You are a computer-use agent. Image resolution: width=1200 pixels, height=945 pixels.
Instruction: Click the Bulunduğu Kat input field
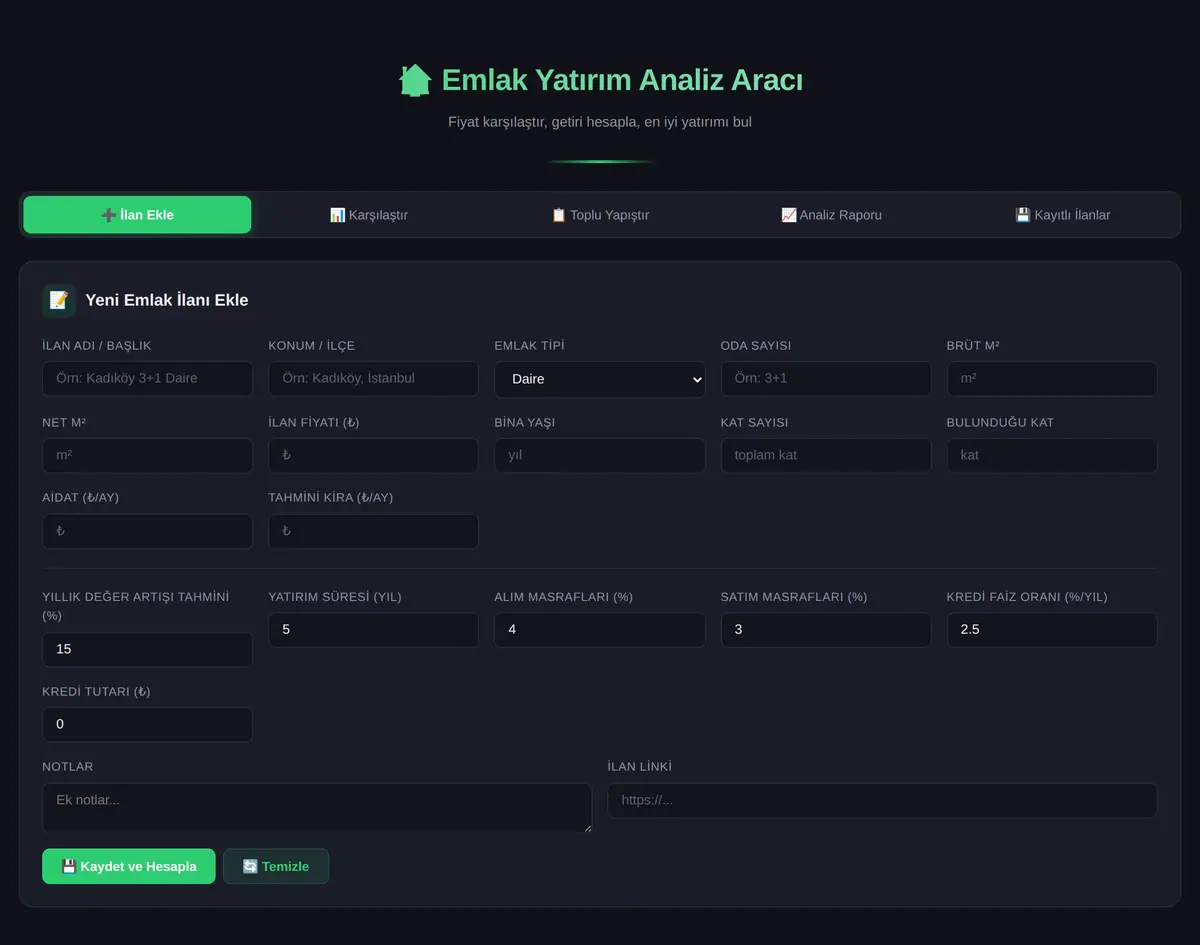(1052, 455)
